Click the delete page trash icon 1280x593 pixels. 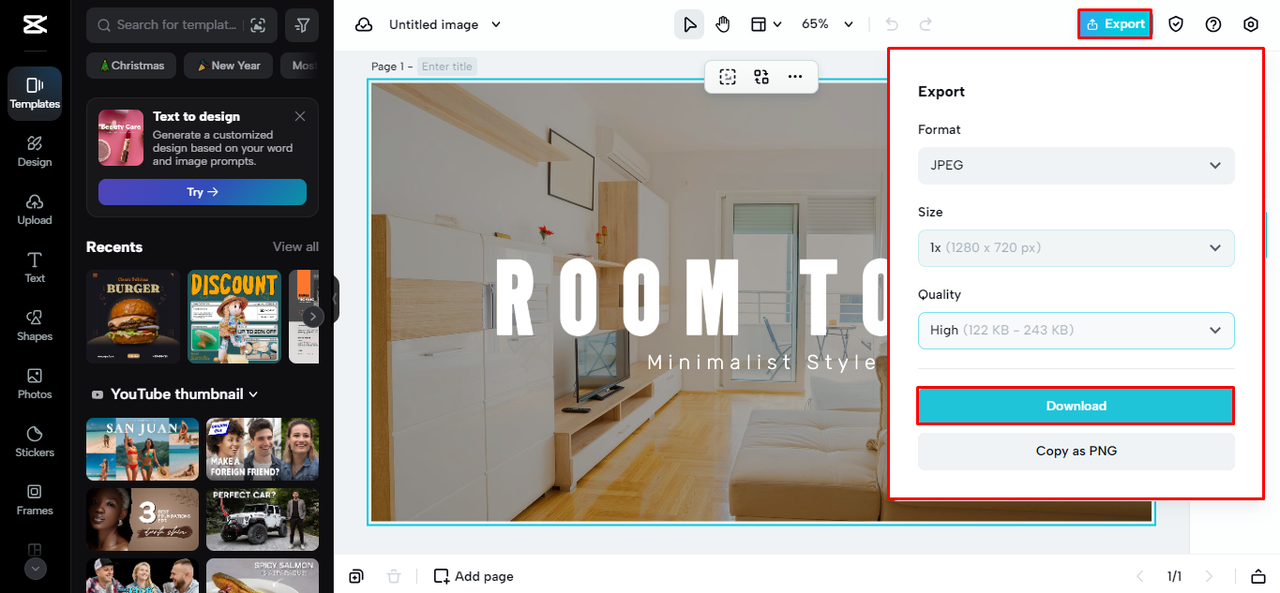[394, 576]
